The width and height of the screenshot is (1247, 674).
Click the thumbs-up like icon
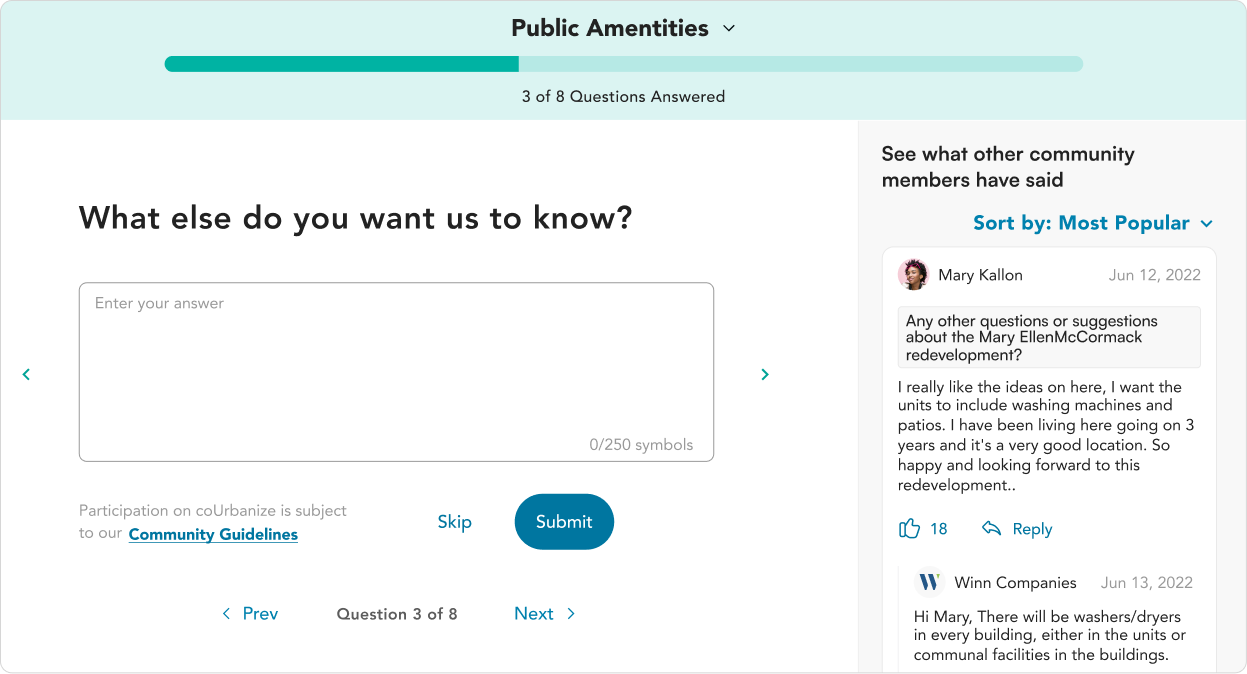click(x=909, y=528)
